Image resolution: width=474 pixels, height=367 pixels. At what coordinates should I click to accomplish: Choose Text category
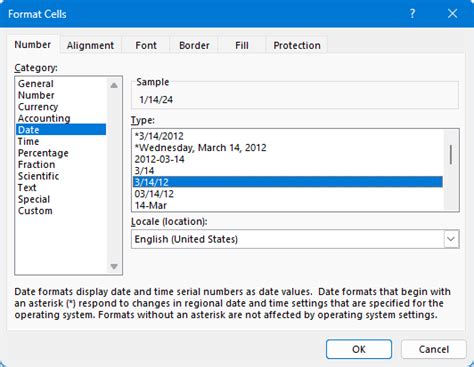pyautogui.click(x=61, y=188)
